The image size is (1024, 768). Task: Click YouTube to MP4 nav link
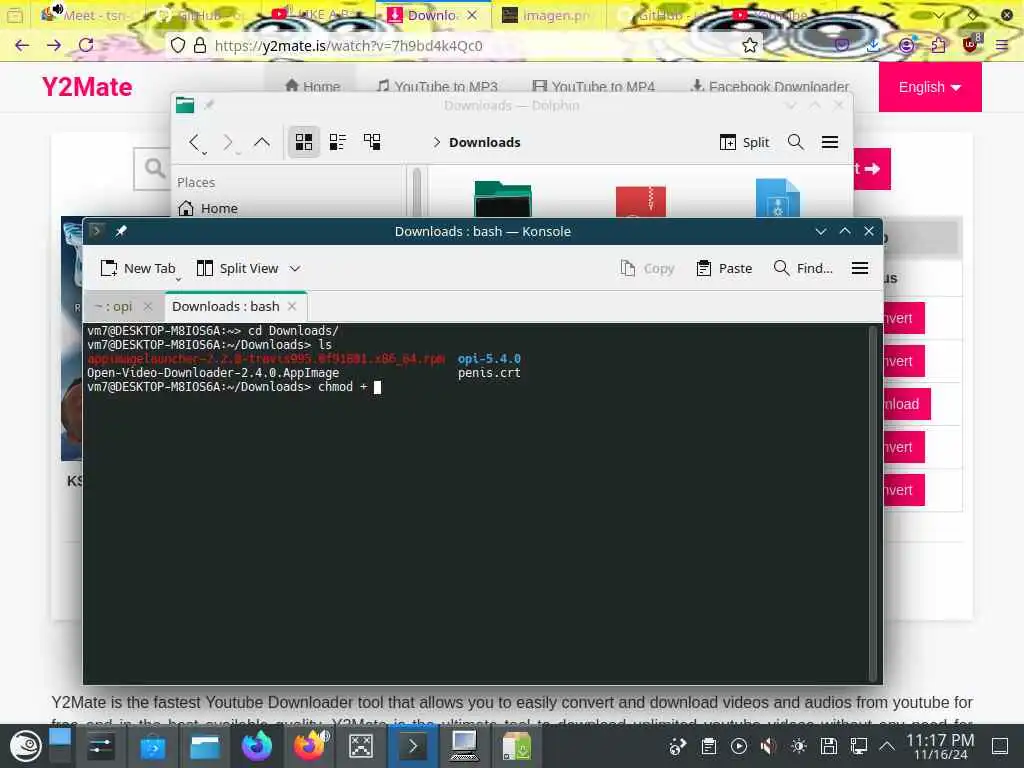(594, 86)
